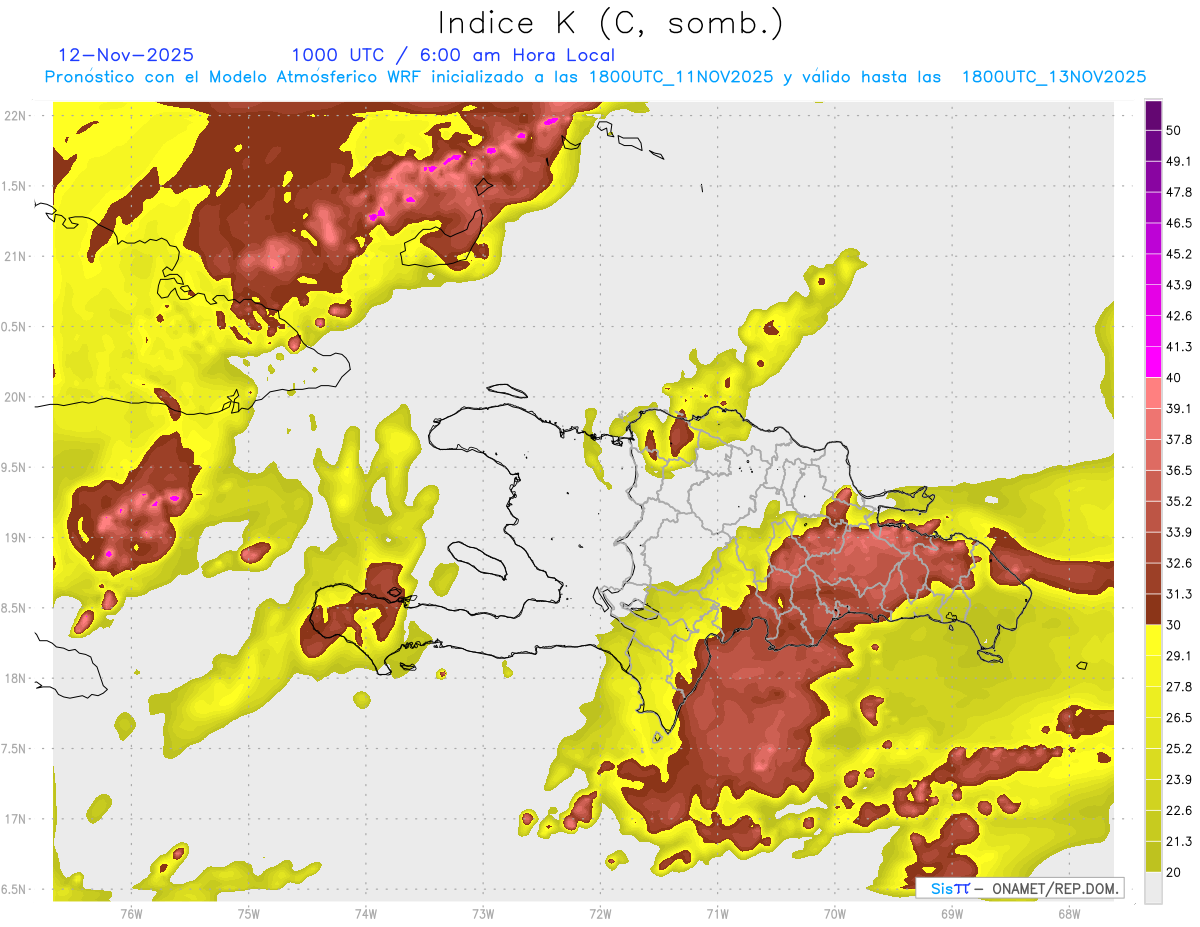The width and height of the screenshot is (1200, 927).
Task: Click the '22.6' legend value
Action: pos(1179,811)
